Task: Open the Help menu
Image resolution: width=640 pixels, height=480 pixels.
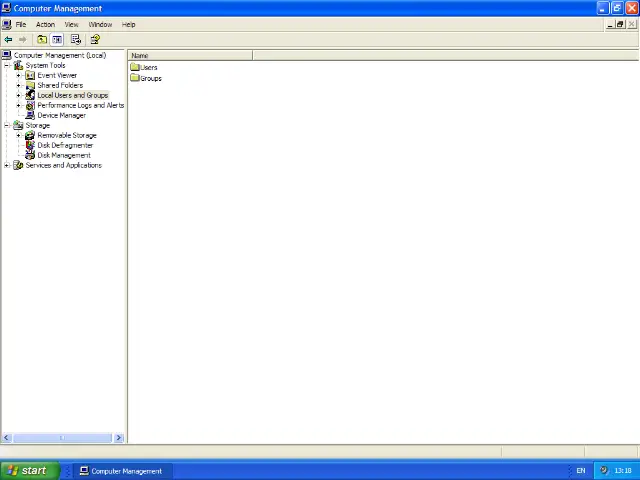Action: click(x=129, y=24)
